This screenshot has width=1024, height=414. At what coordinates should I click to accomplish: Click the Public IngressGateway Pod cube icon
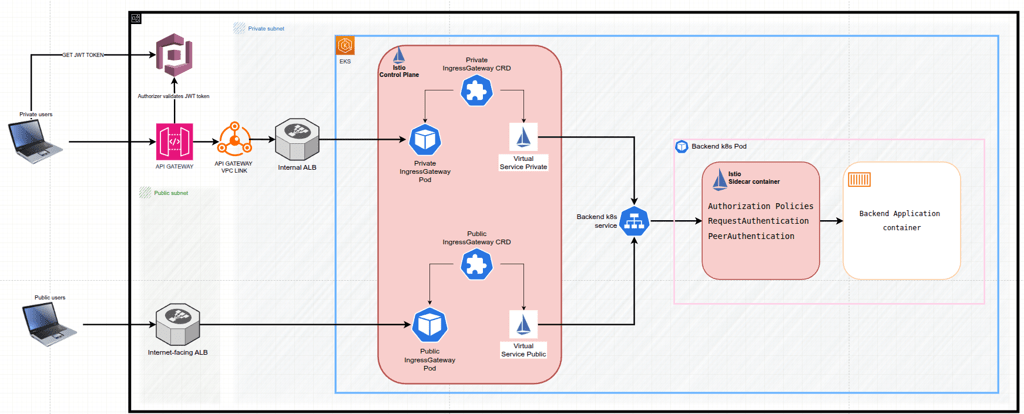[429, 324]
